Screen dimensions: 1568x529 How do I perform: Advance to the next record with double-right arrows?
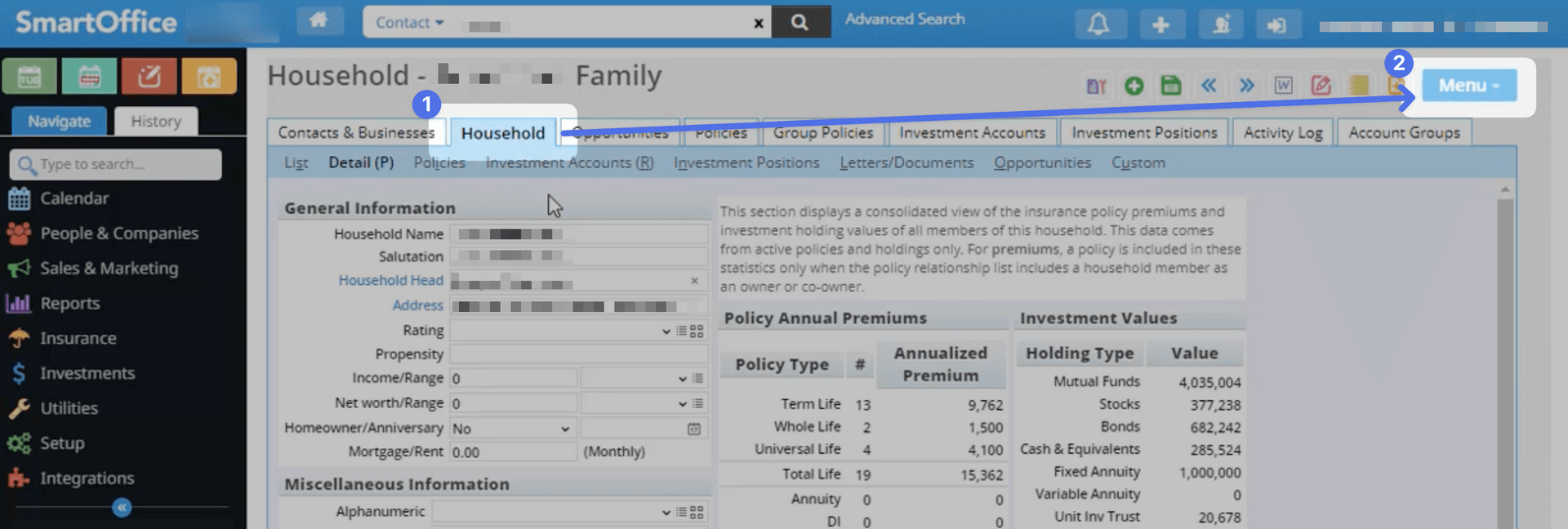coord(1246,86)
